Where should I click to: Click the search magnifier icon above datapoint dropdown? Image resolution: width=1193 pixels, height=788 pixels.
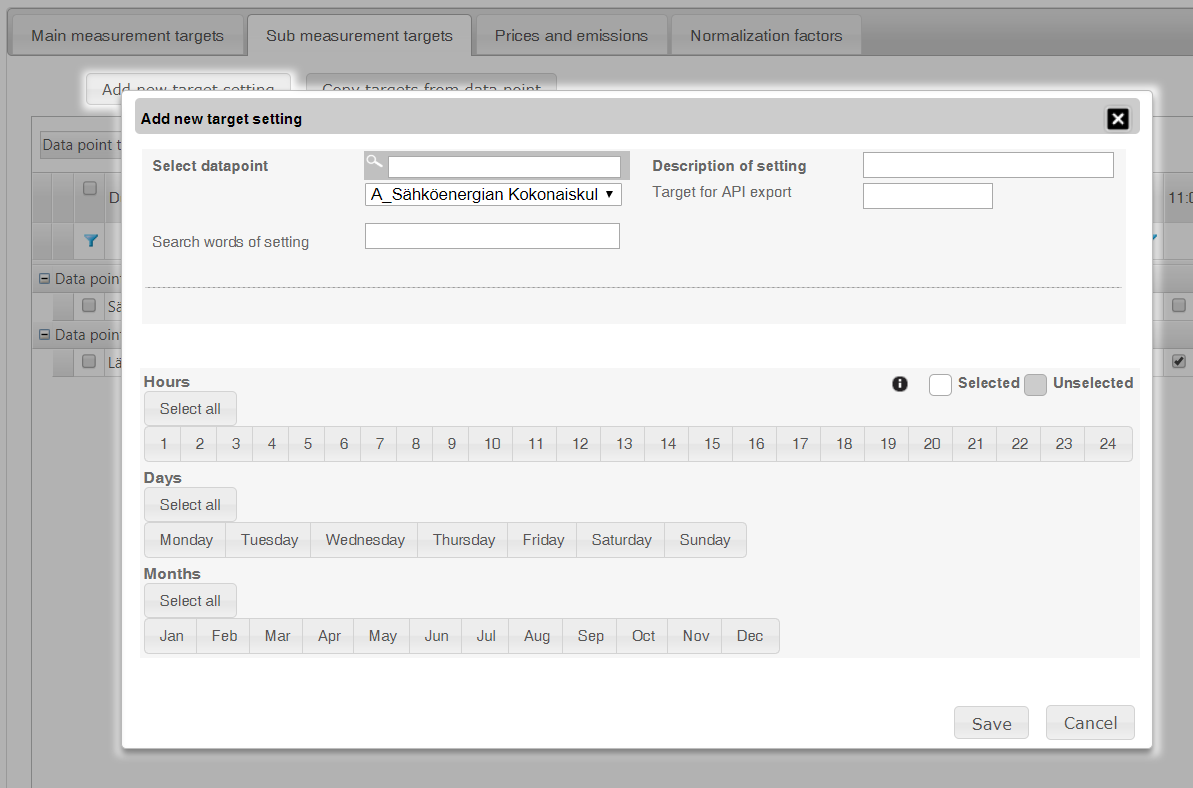point(374,161)
